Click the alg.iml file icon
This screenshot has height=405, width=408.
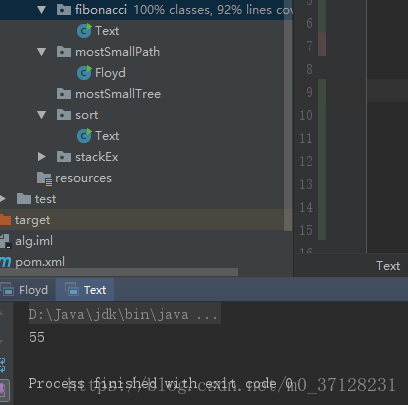tap(6, 241)
